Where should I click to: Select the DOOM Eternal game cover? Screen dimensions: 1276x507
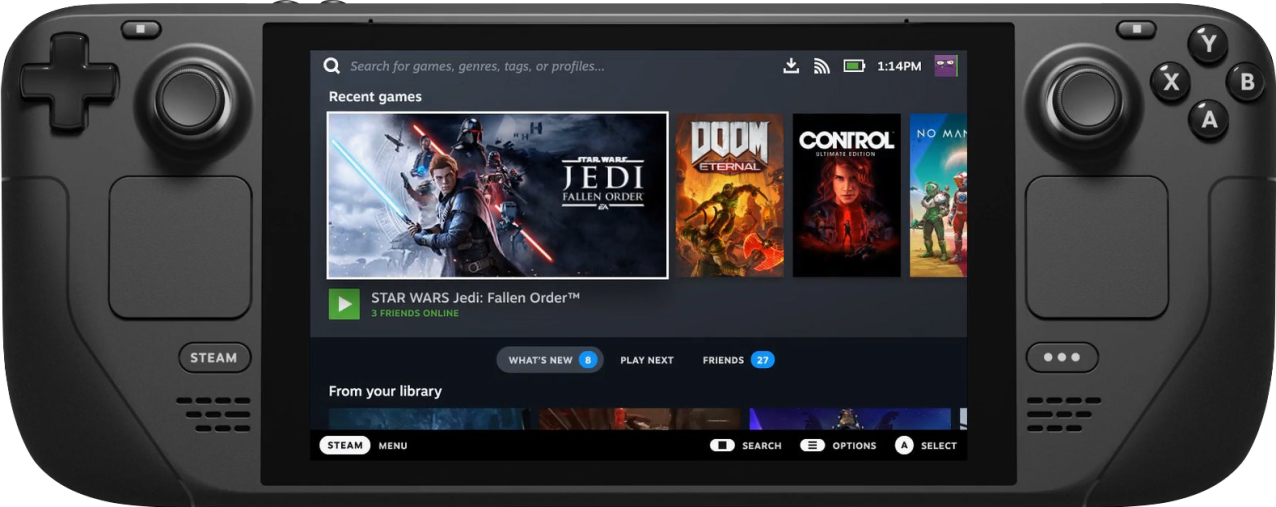coord(730,195)
